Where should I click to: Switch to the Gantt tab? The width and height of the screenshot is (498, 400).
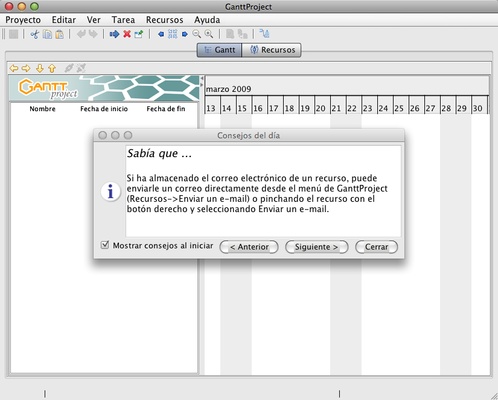(x=219, y=50)
